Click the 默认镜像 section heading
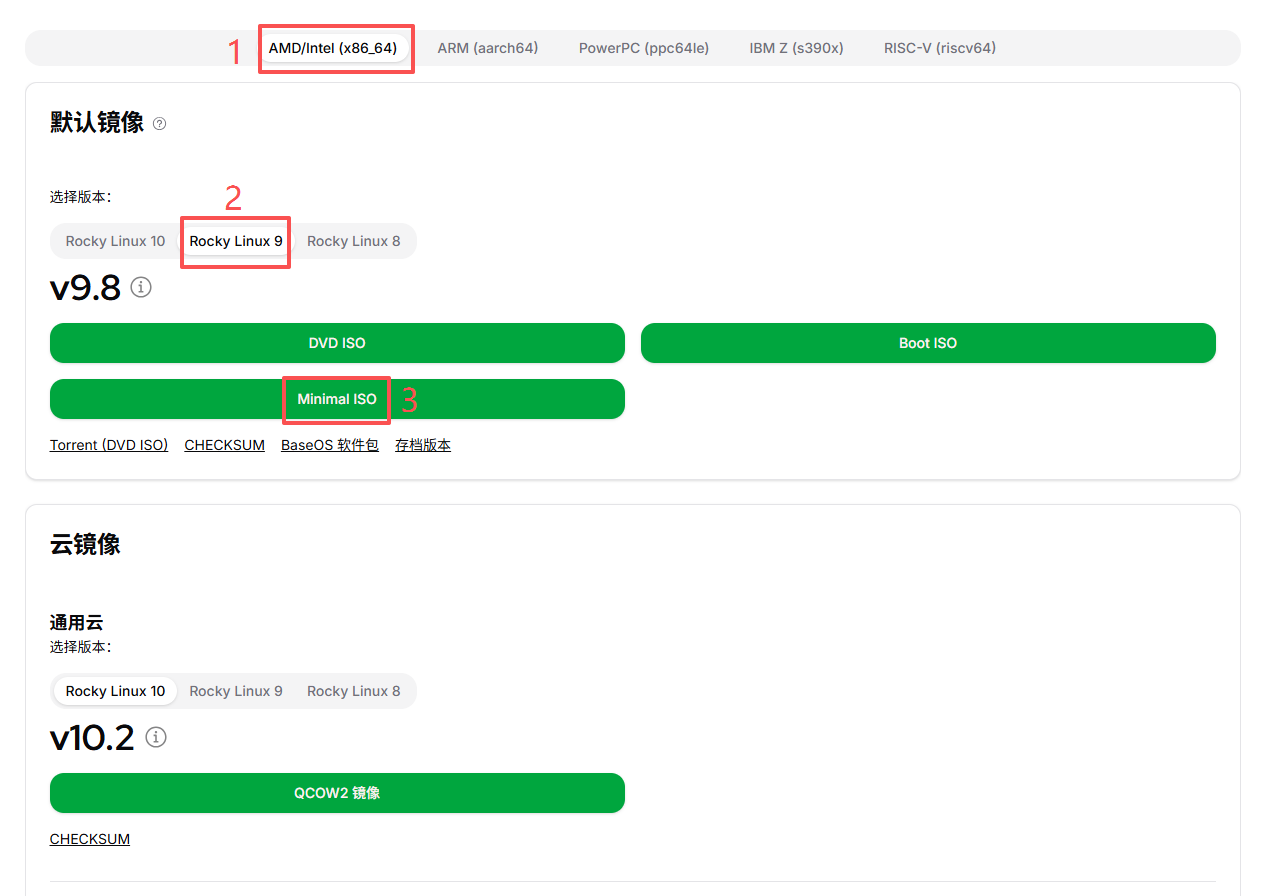This screenshot has height=896, width=1266. click(97, 123)
